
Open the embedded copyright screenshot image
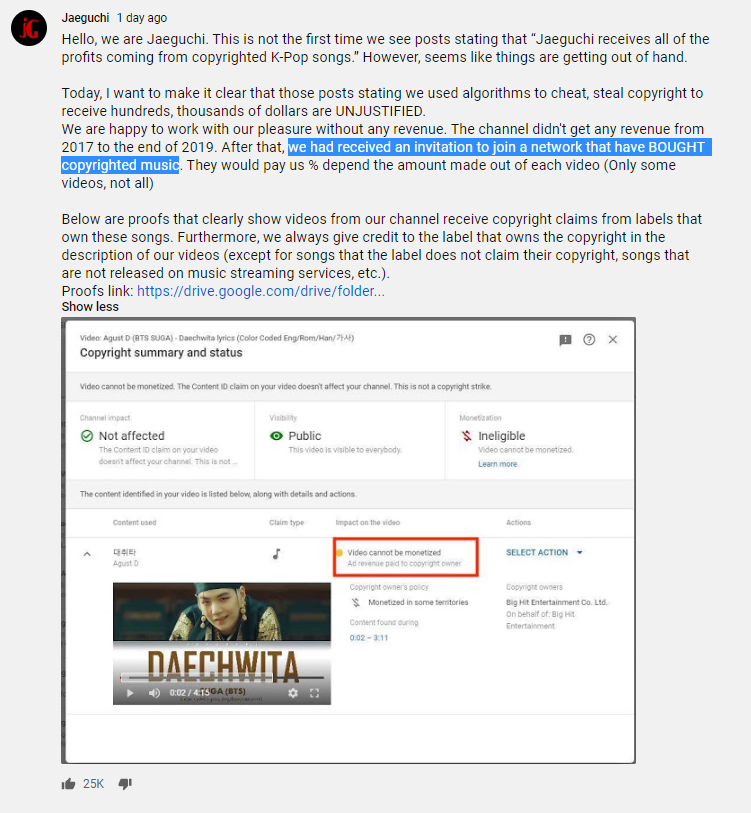(x=349, y=541)
